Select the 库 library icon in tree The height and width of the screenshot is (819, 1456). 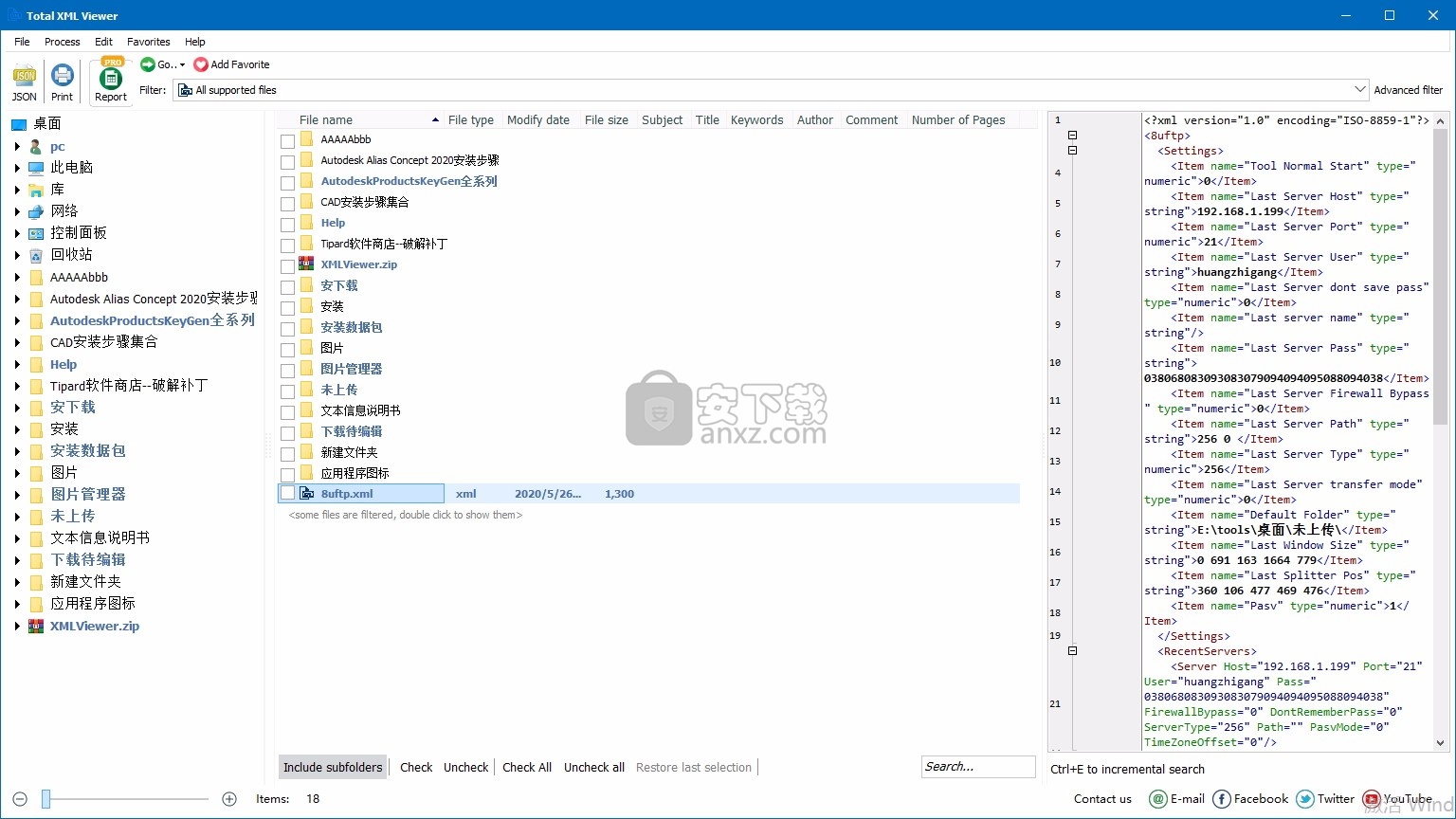click(36, 190)
